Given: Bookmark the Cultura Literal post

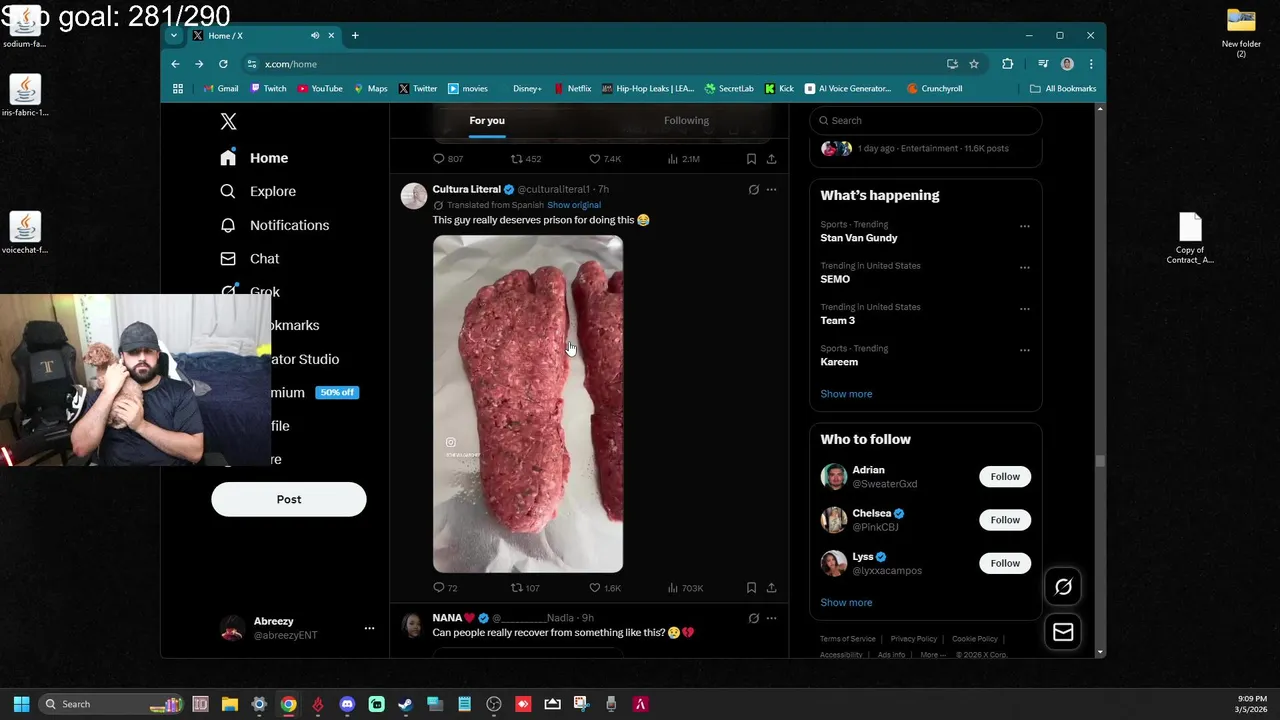Looking at the screenshot, I should pos(751,588).
